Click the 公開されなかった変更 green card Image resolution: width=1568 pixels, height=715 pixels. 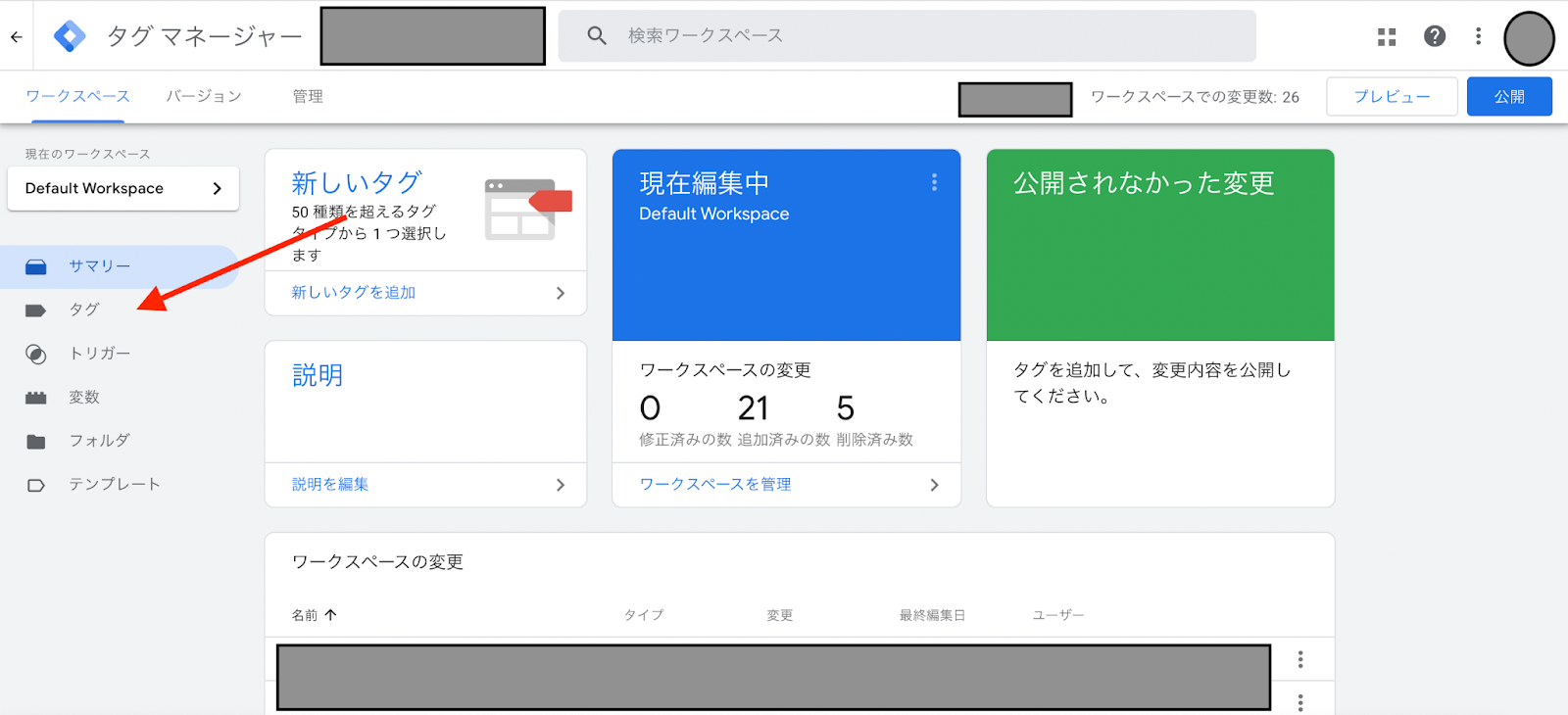click(1160, 245)
